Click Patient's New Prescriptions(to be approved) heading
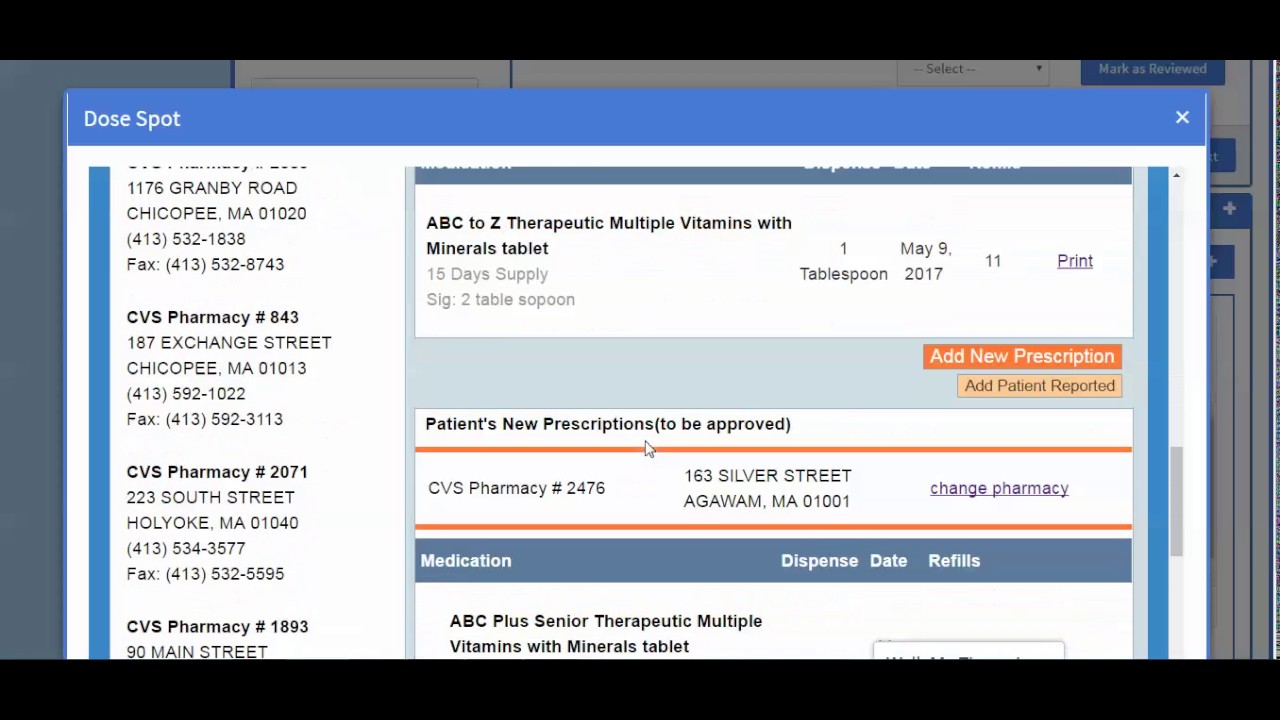 coord(608,424)
